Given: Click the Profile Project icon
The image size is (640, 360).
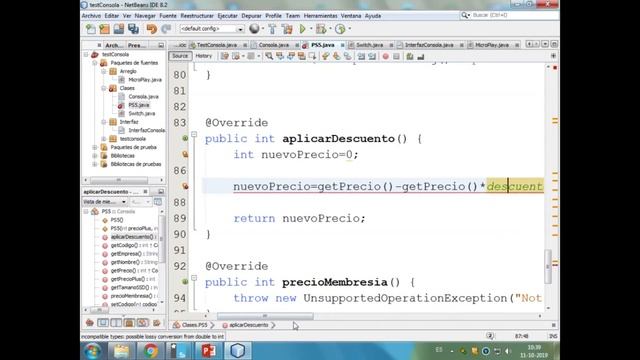Looking at the screenshot, I should coord(340,29).
